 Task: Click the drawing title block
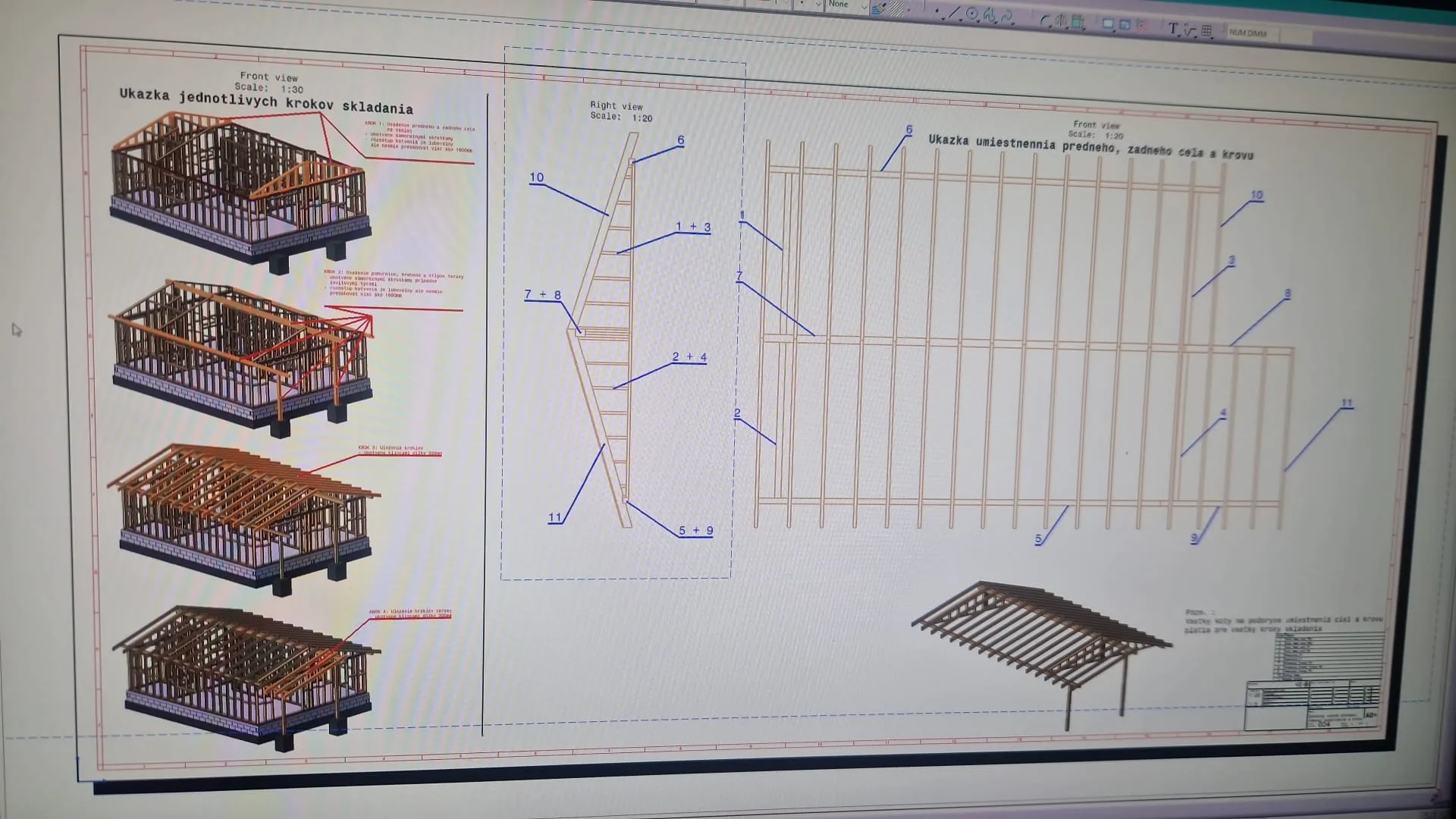pyautogui.click(x=1313, y=704)
